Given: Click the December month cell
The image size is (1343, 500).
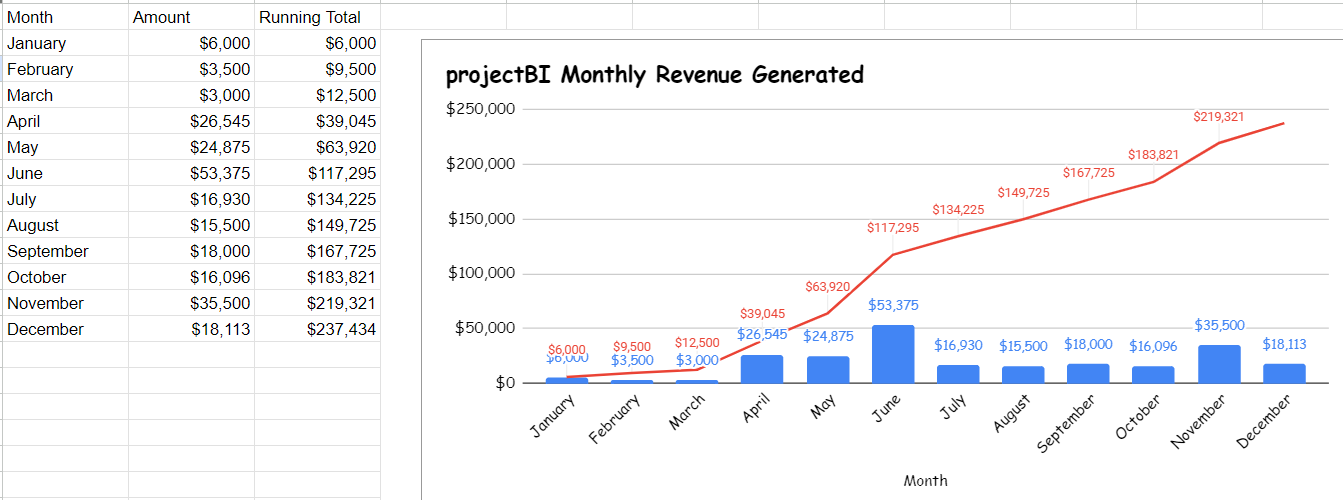Looking at the screenshot, I should pyautogui.click(x=65, y=329).
